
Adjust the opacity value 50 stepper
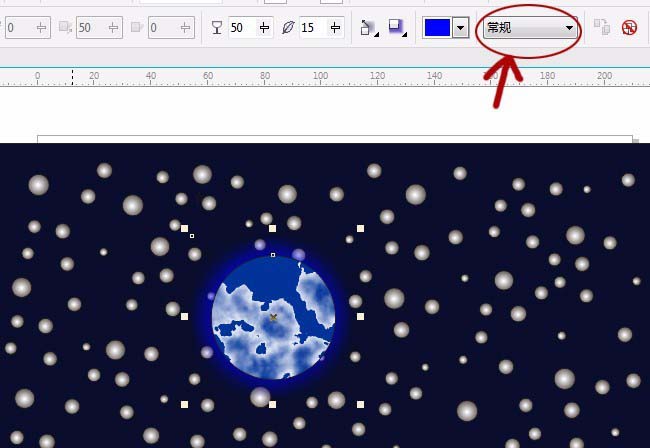coord(264,28)
